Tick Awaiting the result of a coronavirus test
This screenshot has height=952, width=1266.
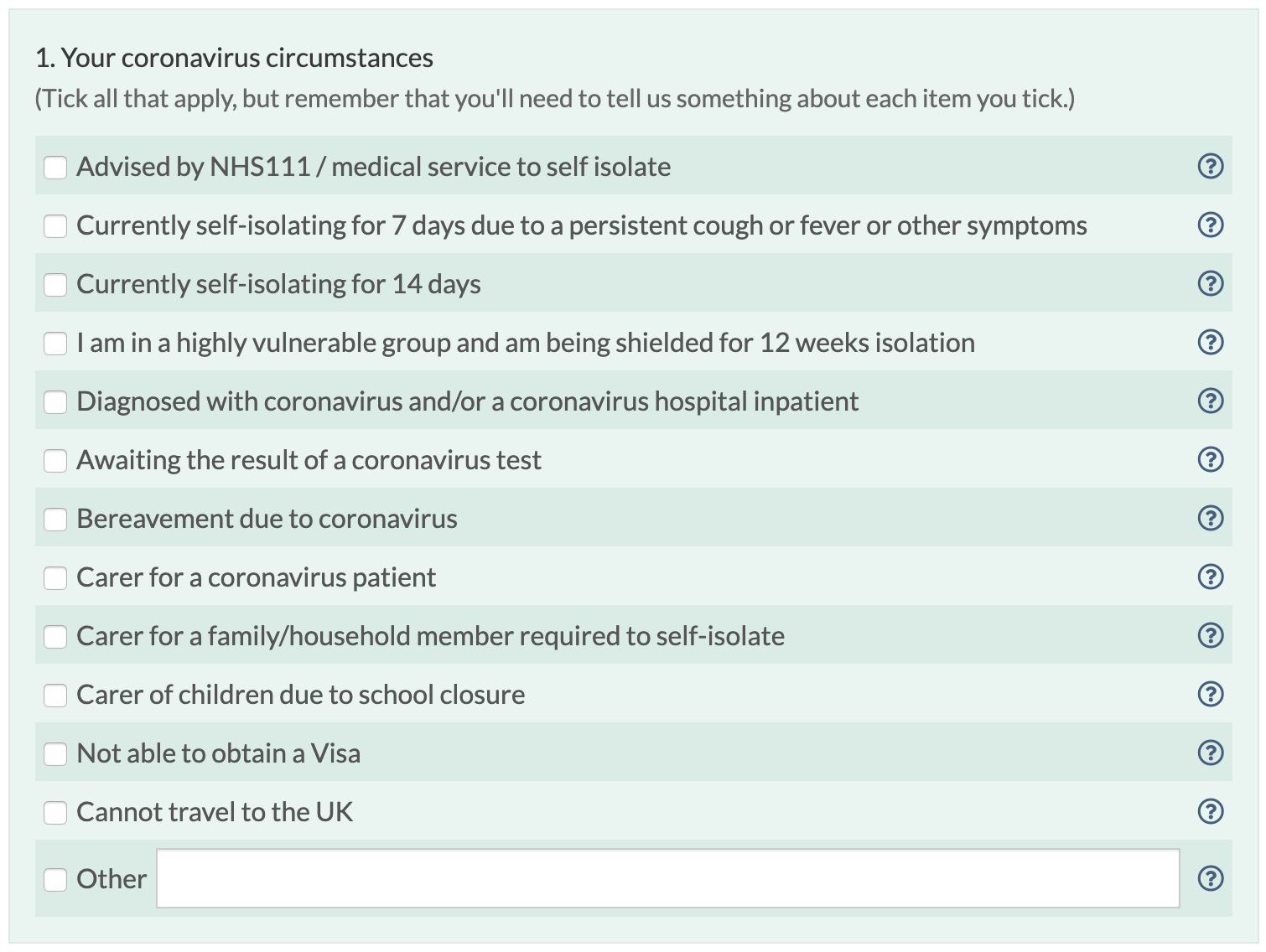55,461
